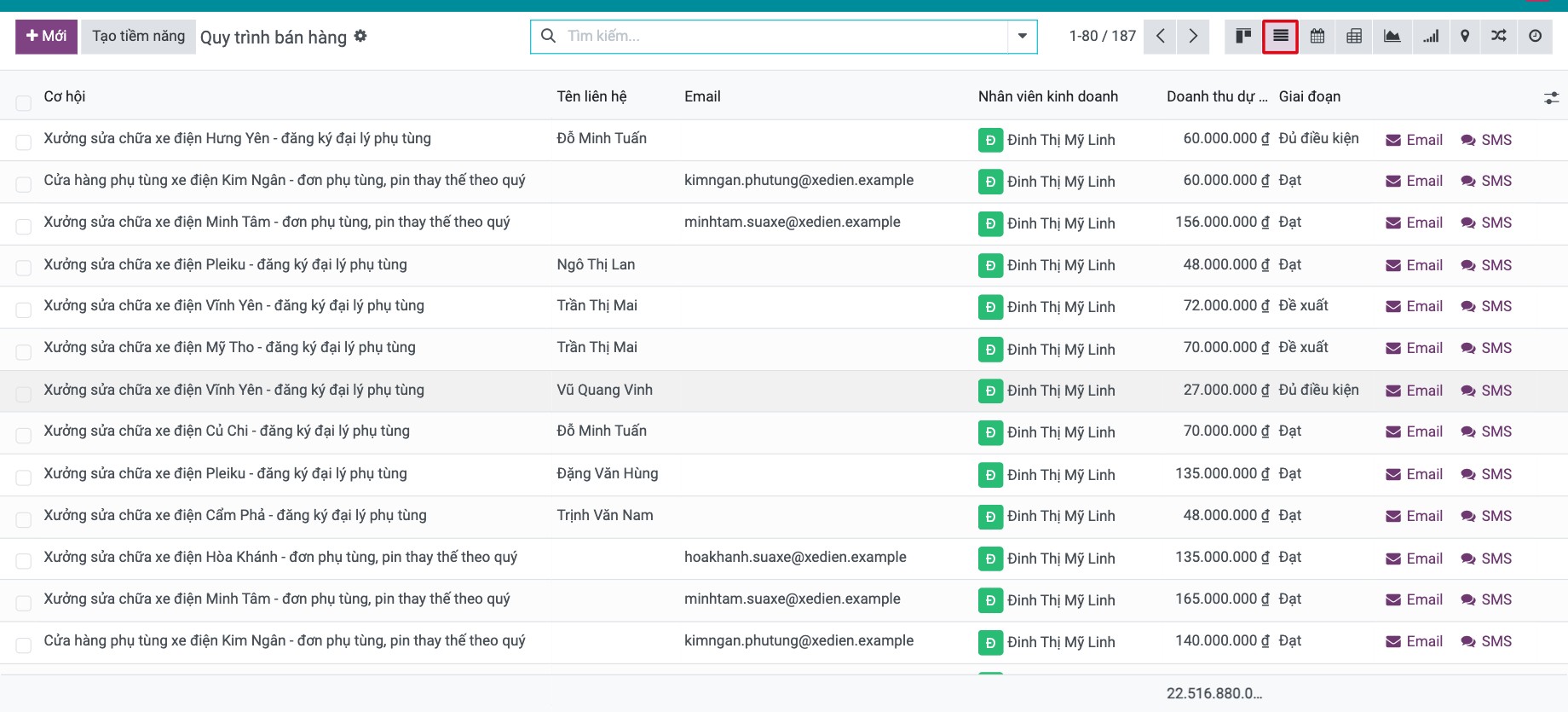The width and height of the screenshot is (1568, 712).
Task: Click the 1-80 / 187 pager counter
Action: point(1103,36)
